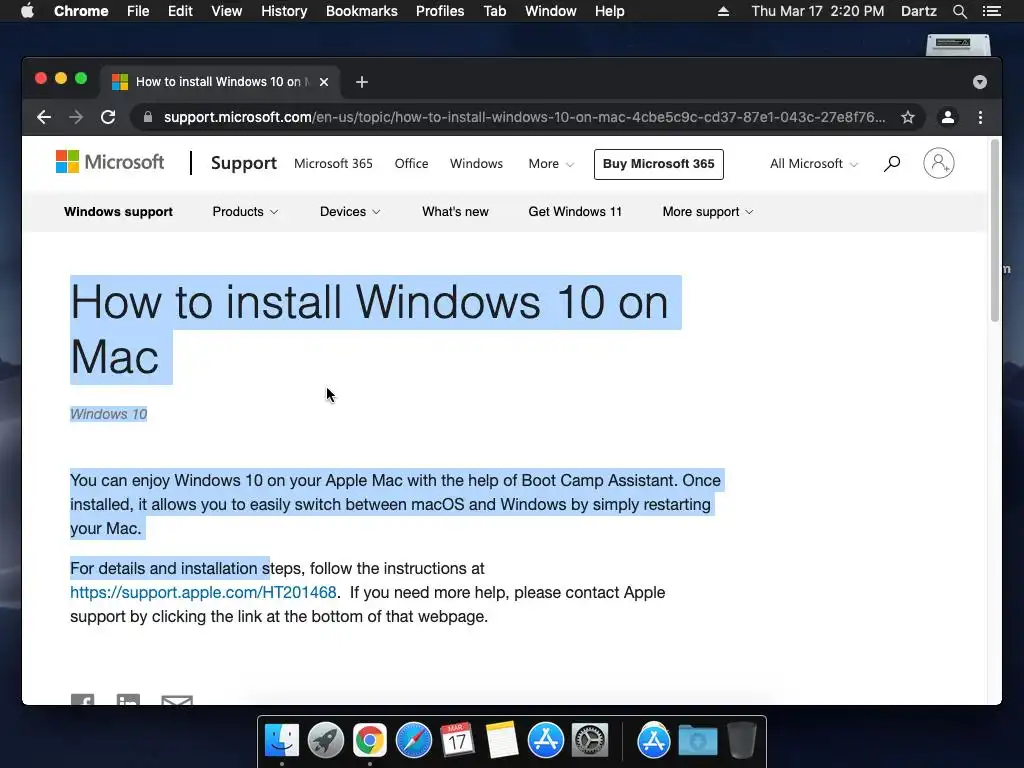Click the Windows 10 subtitle text

point(108,414)
